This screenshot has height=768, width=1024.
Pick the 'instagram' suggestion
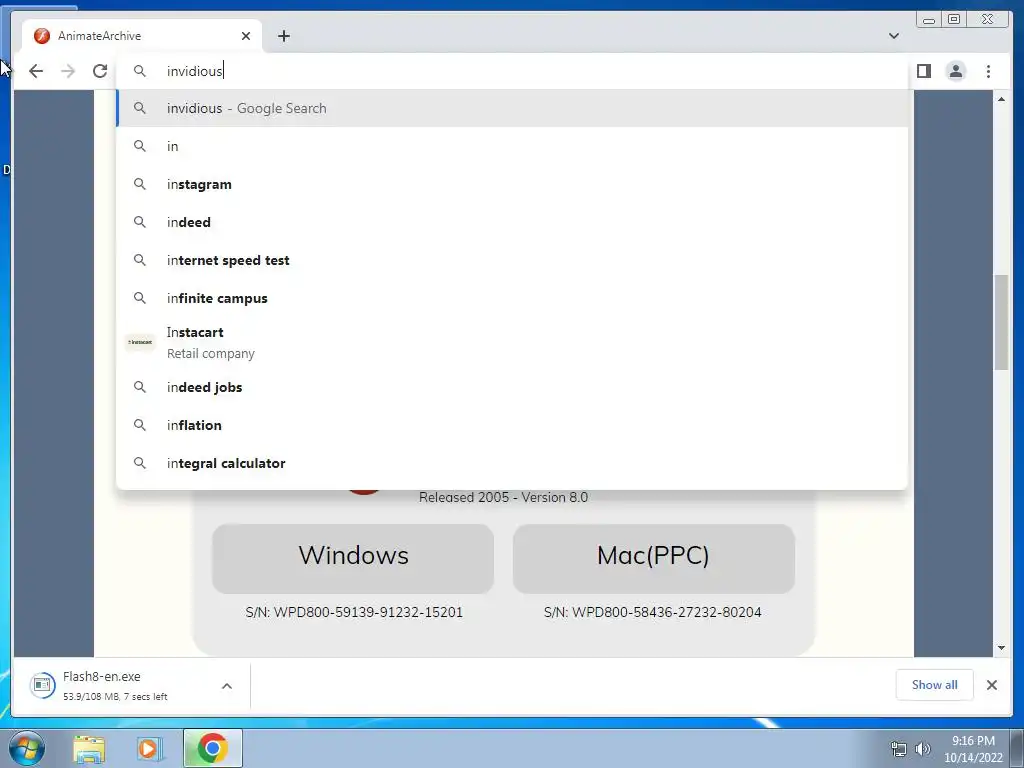tap(512, 184)
